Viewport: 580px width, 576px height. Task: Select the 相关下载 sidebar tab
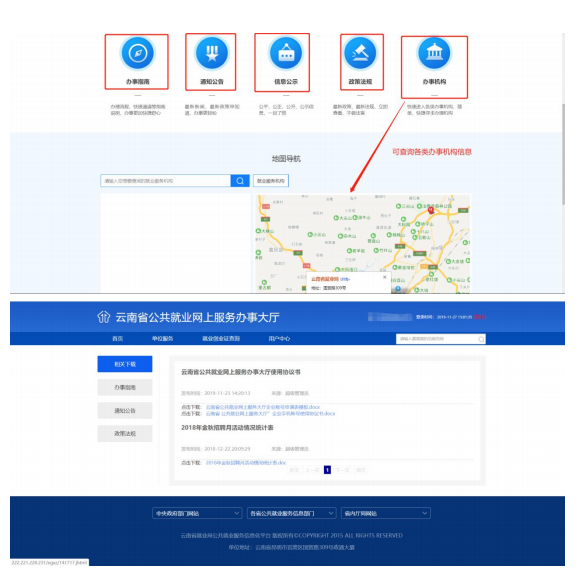pos(125,364)
